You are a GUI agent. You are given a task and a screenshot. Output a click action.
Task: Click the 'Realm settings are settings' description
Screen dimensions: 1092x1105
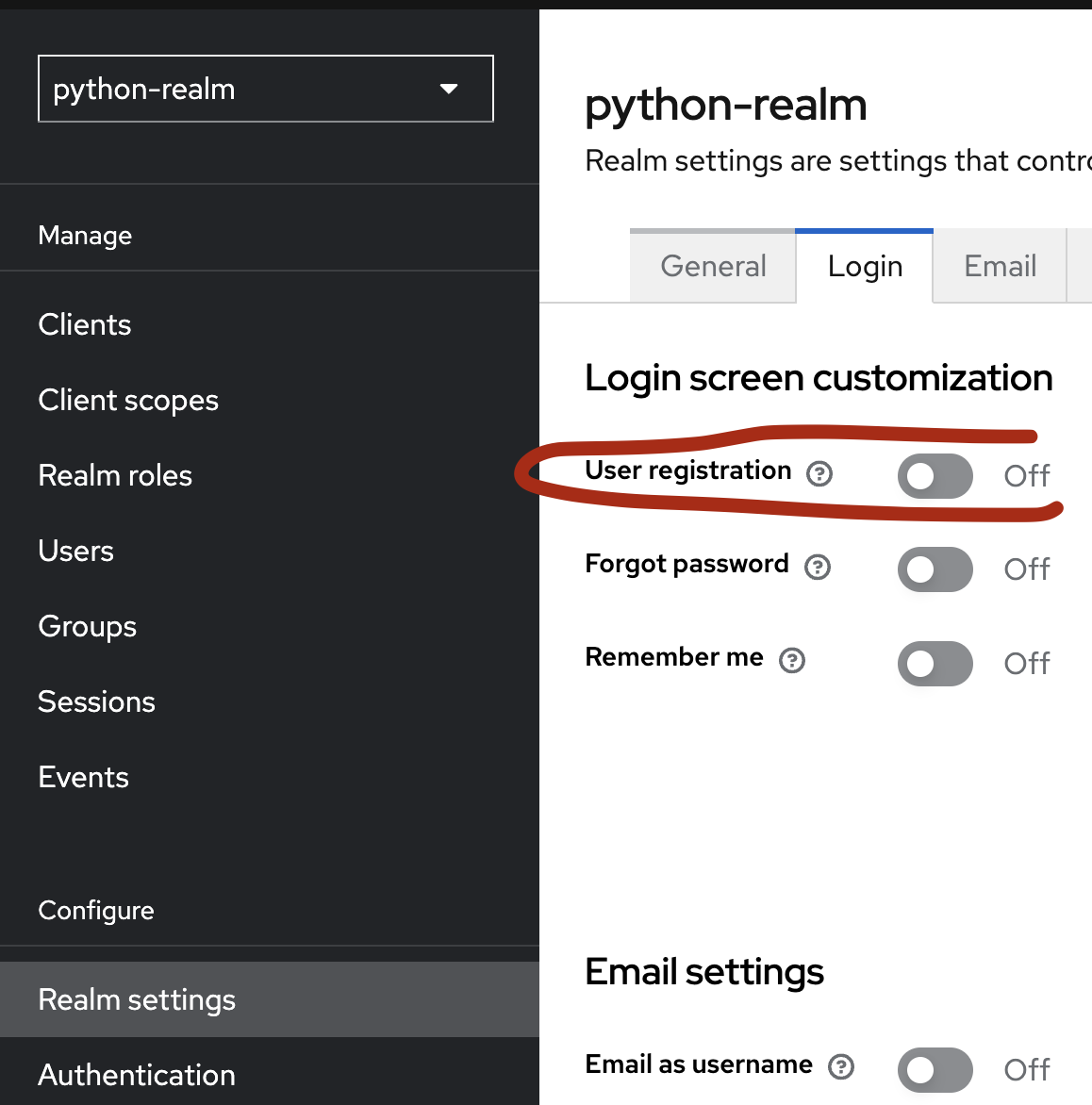click(x=838, y=161)
